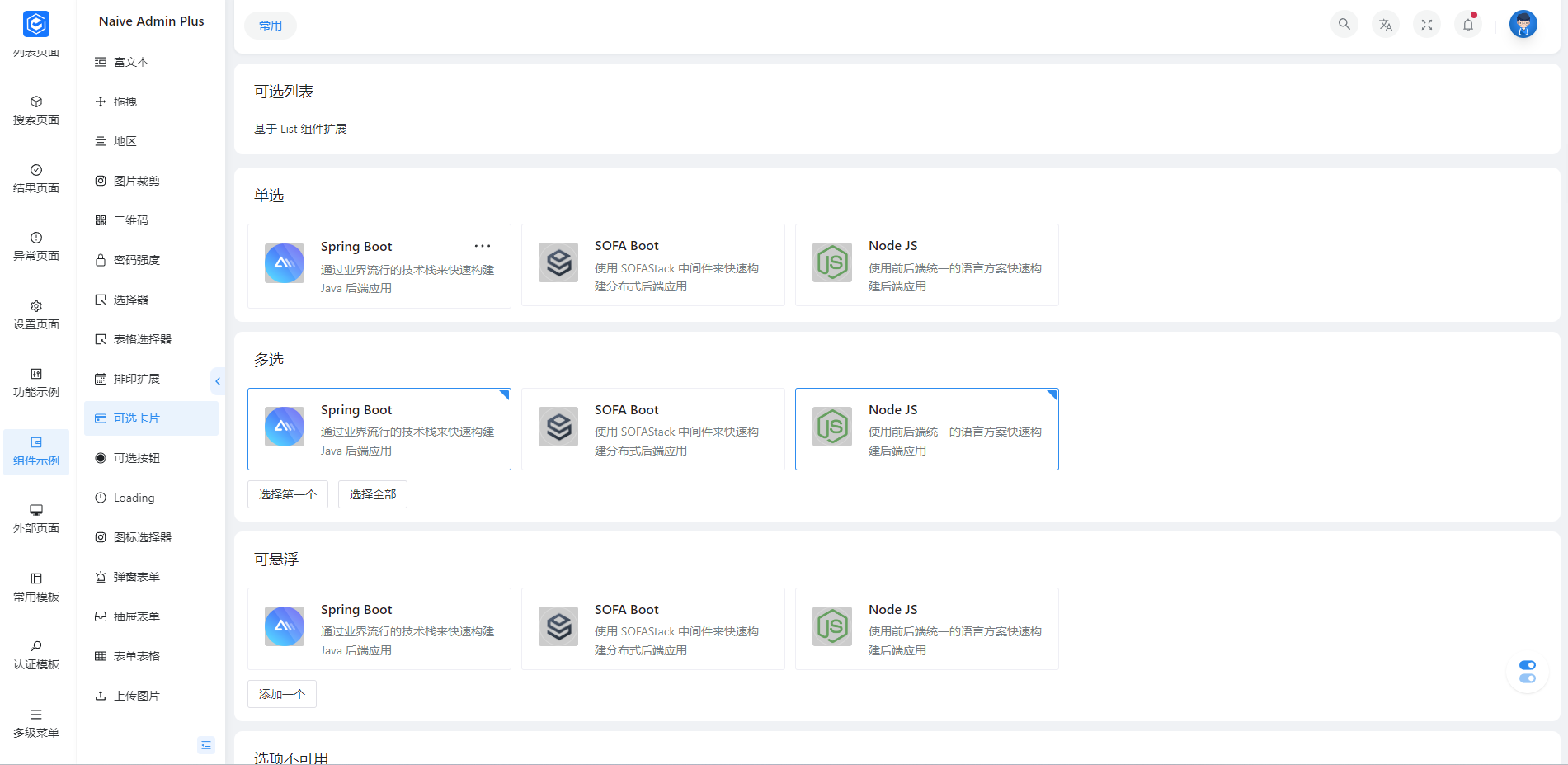Open 多级菜单 in the main sidebar

click(x=36, y=725)
